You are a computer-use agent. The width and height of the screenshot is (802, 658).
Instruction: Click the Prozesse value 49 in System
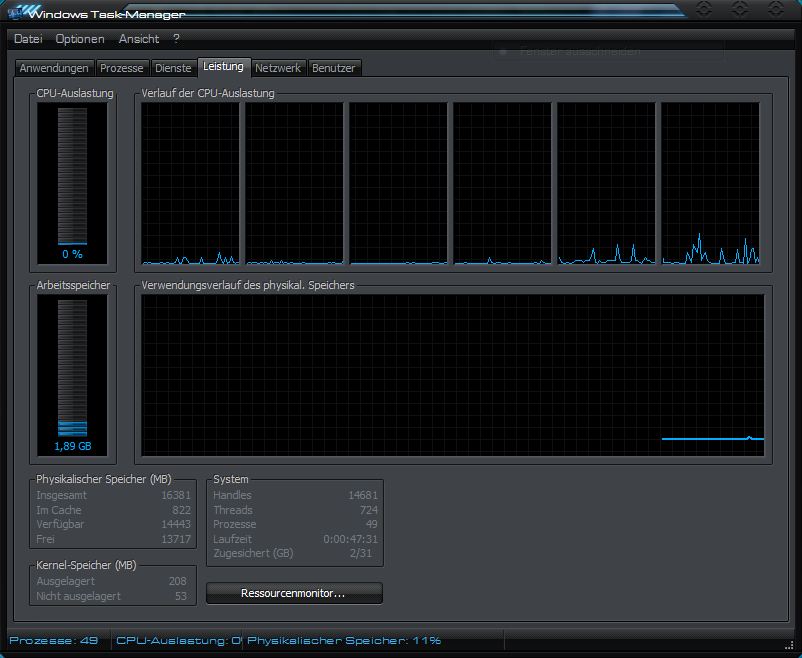click(372, 524)
